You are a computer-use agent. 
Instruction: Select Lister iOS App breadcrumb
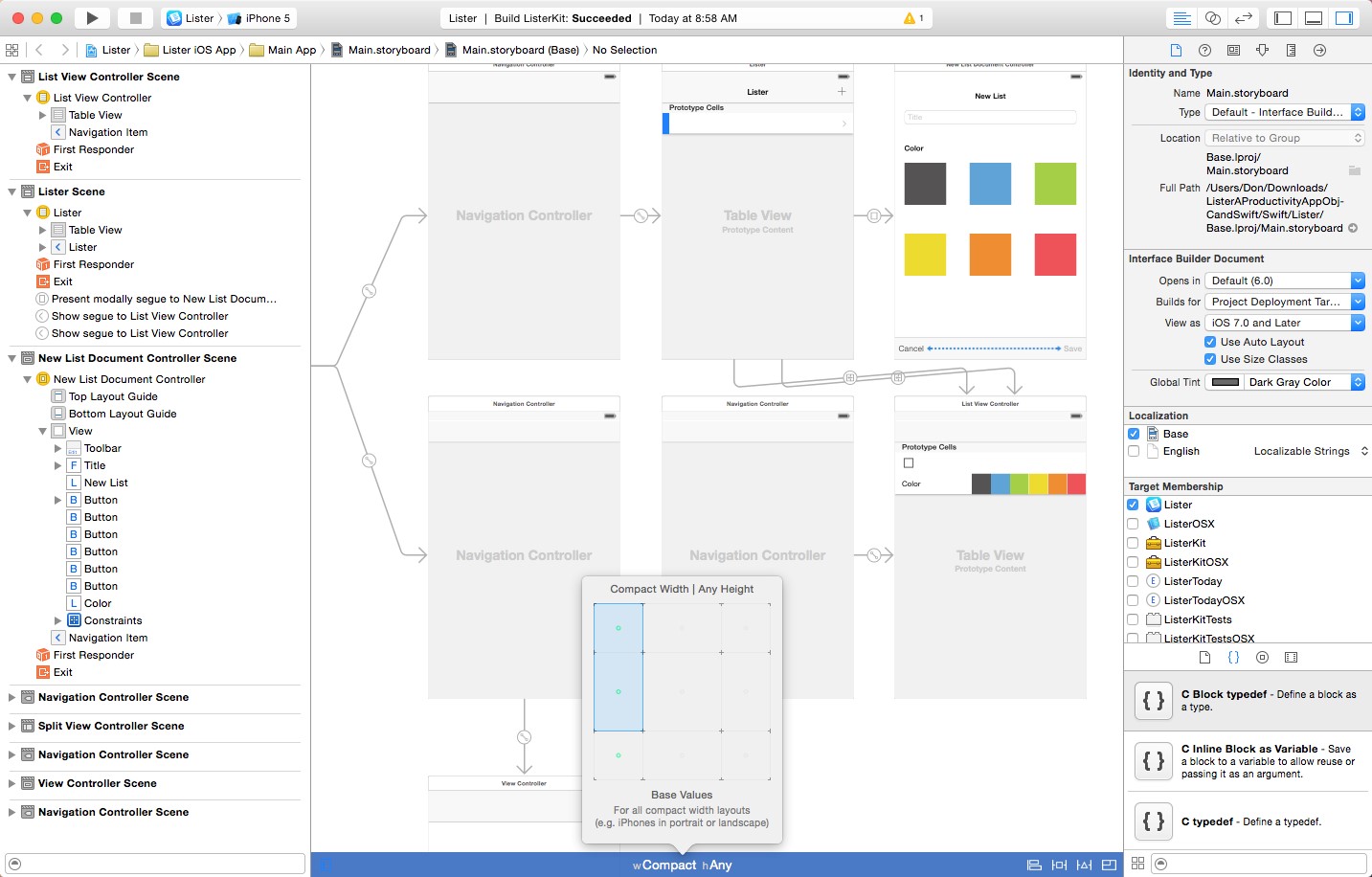coord(190,50)
